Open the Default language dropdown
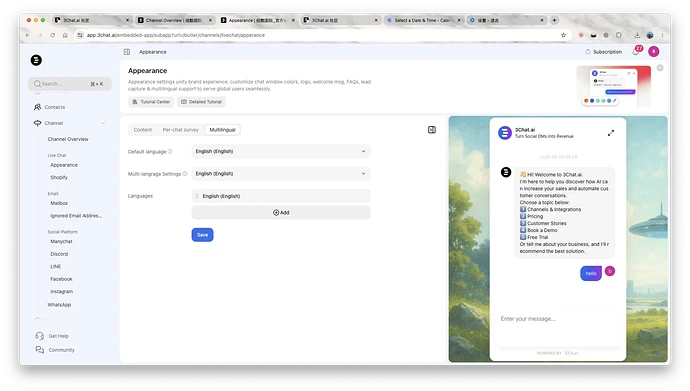Screen dimensions: 690x391 pos(281,151)
